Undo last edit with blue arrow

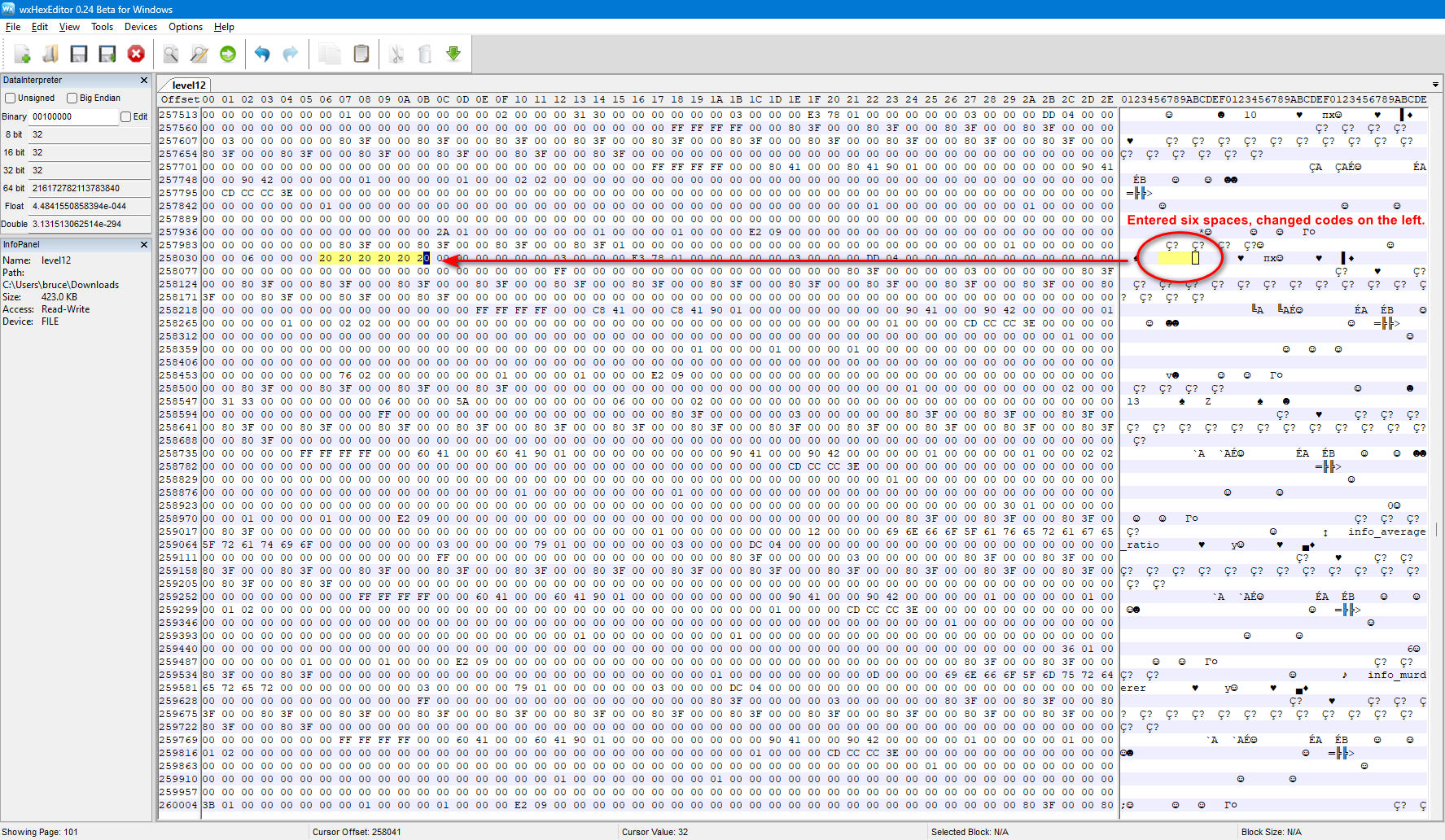coord(262,54)
